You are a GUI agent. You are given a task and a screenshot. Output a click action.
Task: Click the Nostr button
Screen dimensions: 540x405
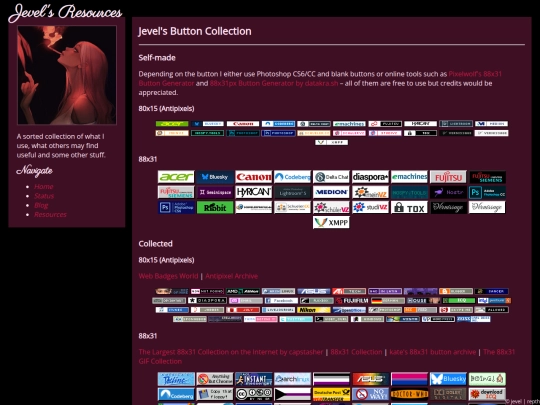click(x=448, y=192)
